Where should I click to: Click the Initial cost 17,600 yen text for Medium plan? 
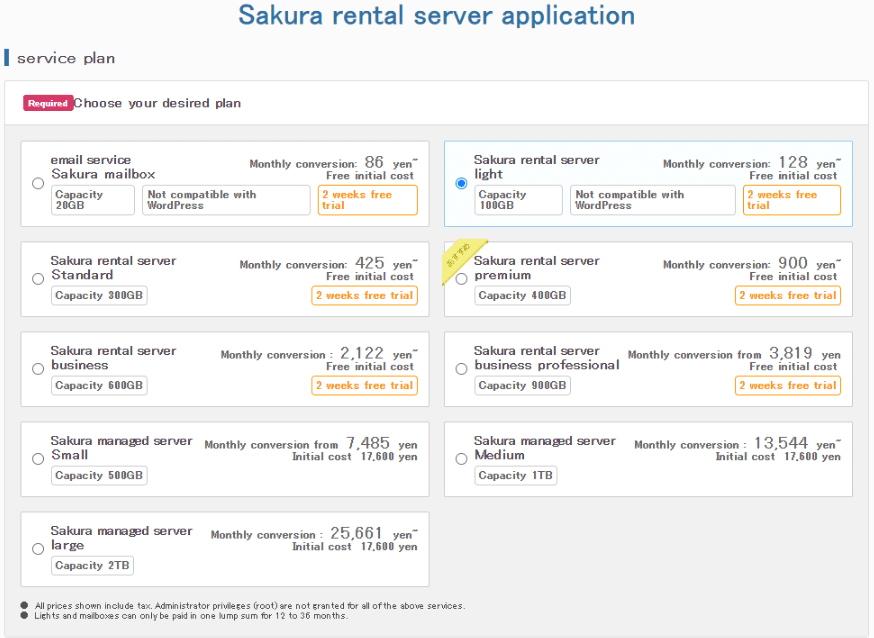(x=778, y=457)
